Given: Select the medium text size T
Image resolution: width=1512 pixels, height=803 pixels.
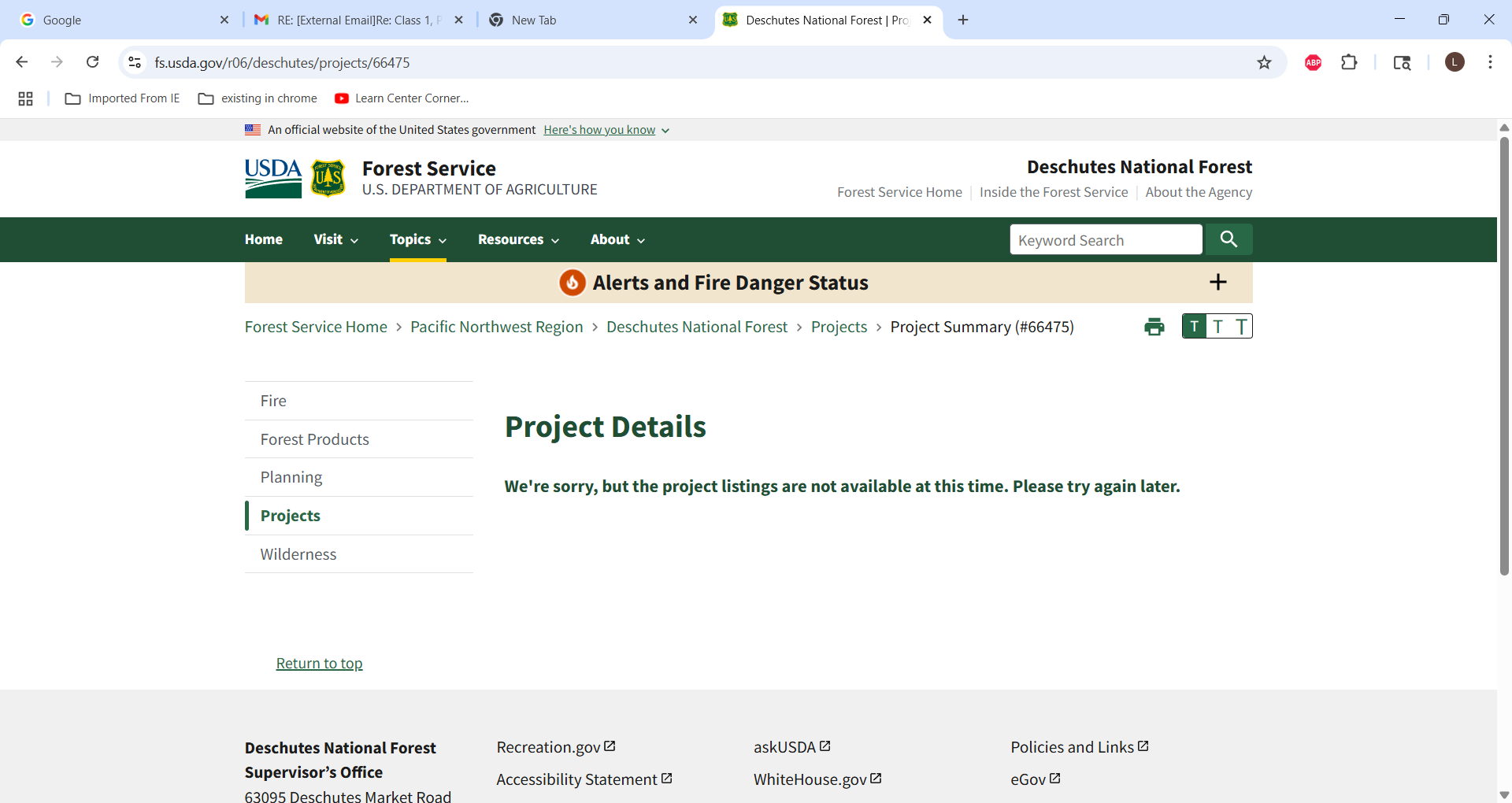Looking at the screenshot, I should coord(1218,326).
